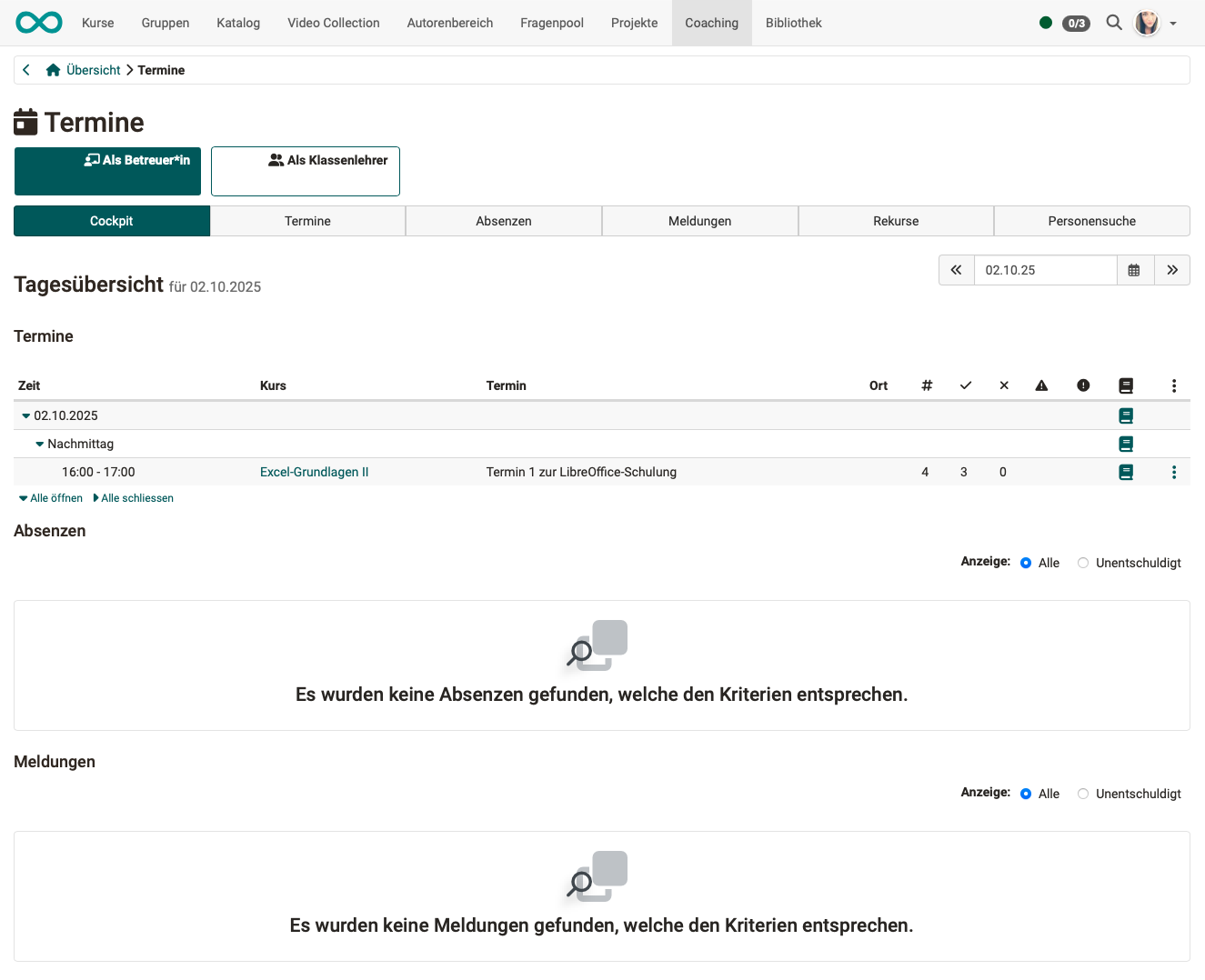This screenshot has width=1205, height=980.
Task: Click the OpenOlat infinity logo
Action: [39, 23]
